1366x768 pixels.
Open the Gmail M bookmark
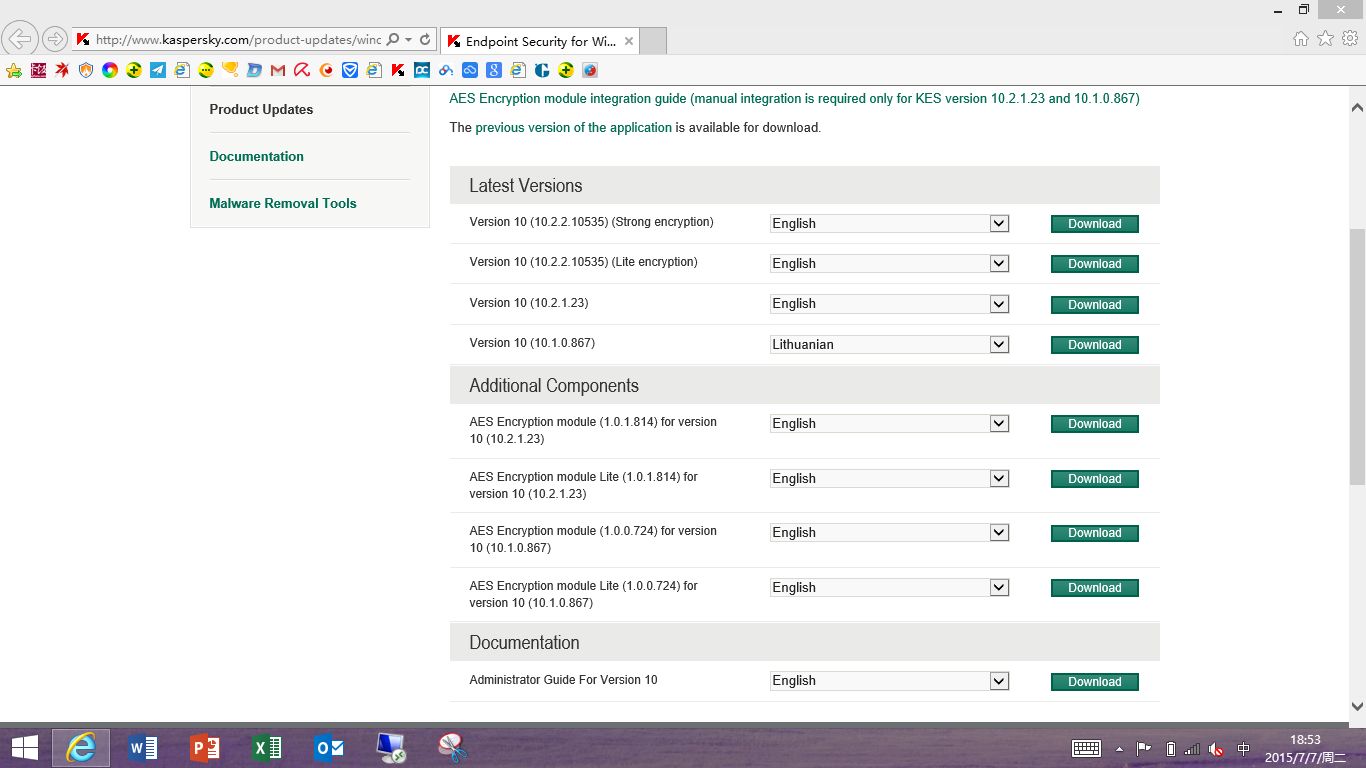tap(278, 70)
